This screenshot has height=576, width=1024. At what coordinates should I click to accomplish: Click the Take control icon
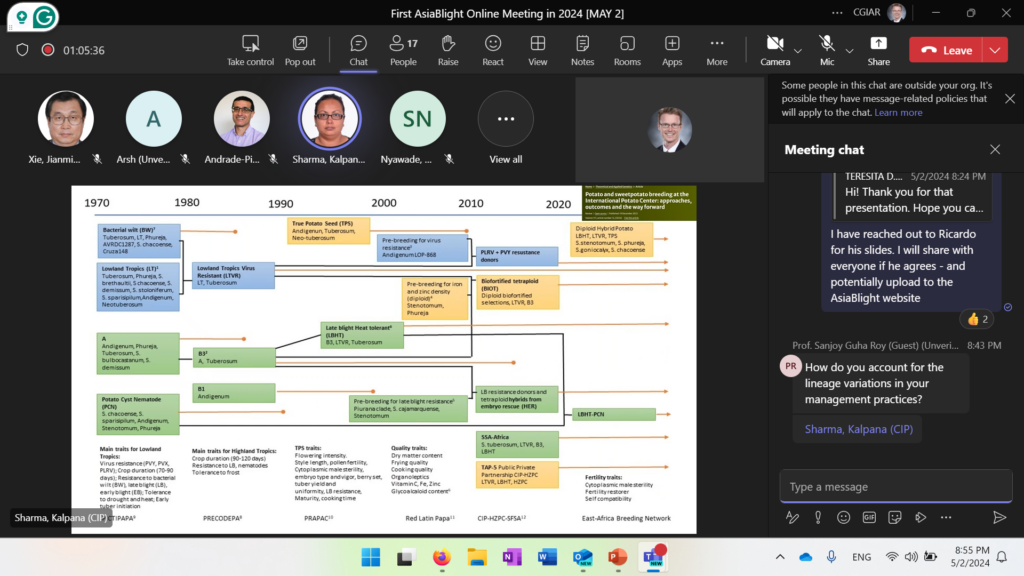[x=250, y=44]
